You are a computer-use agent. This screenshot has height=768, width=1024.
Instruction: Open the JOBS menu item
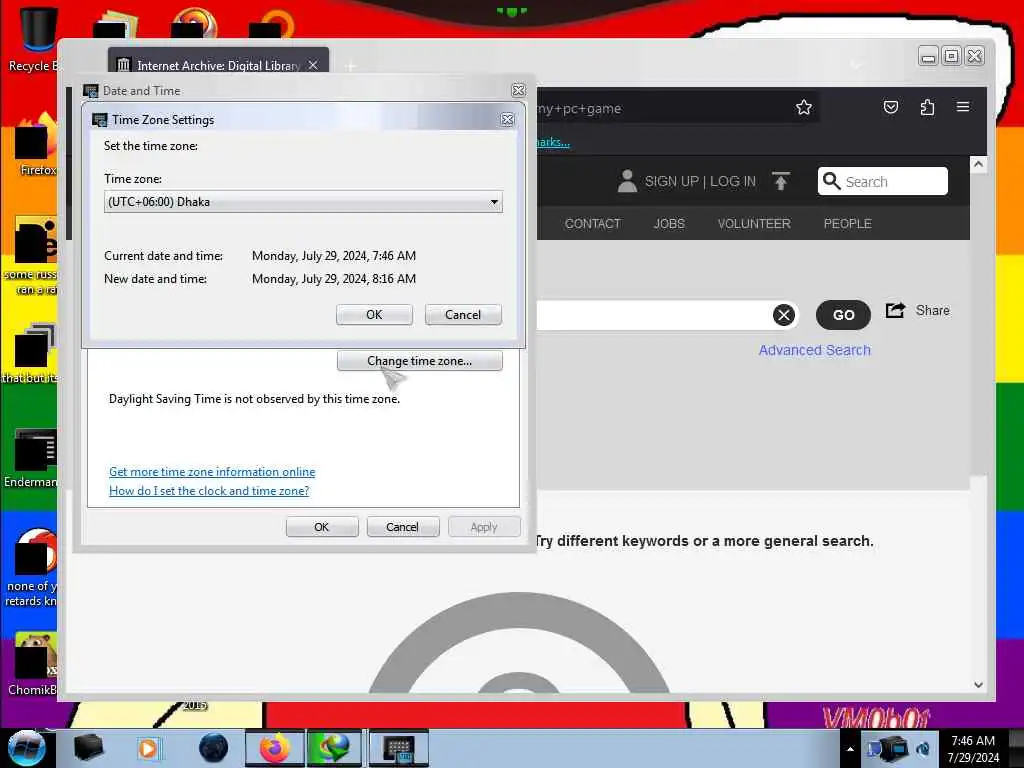669,223
